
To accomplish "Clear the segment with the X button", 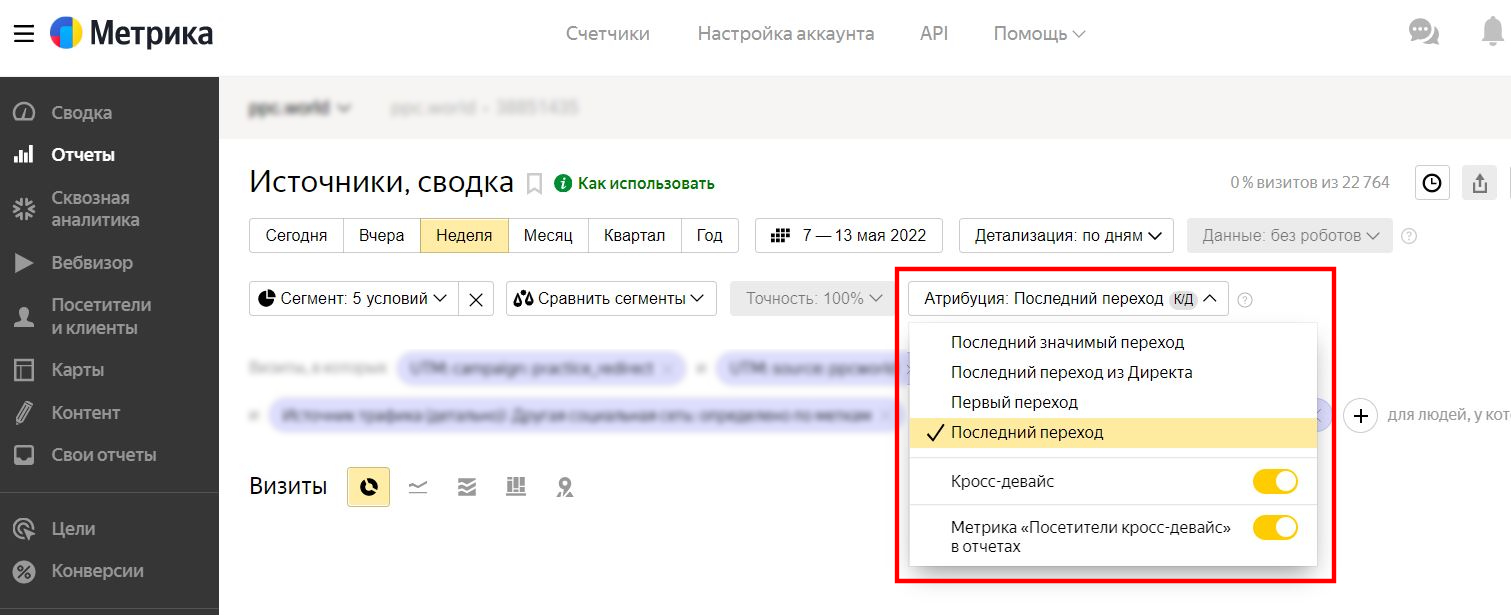I will (x=476, y=299).
